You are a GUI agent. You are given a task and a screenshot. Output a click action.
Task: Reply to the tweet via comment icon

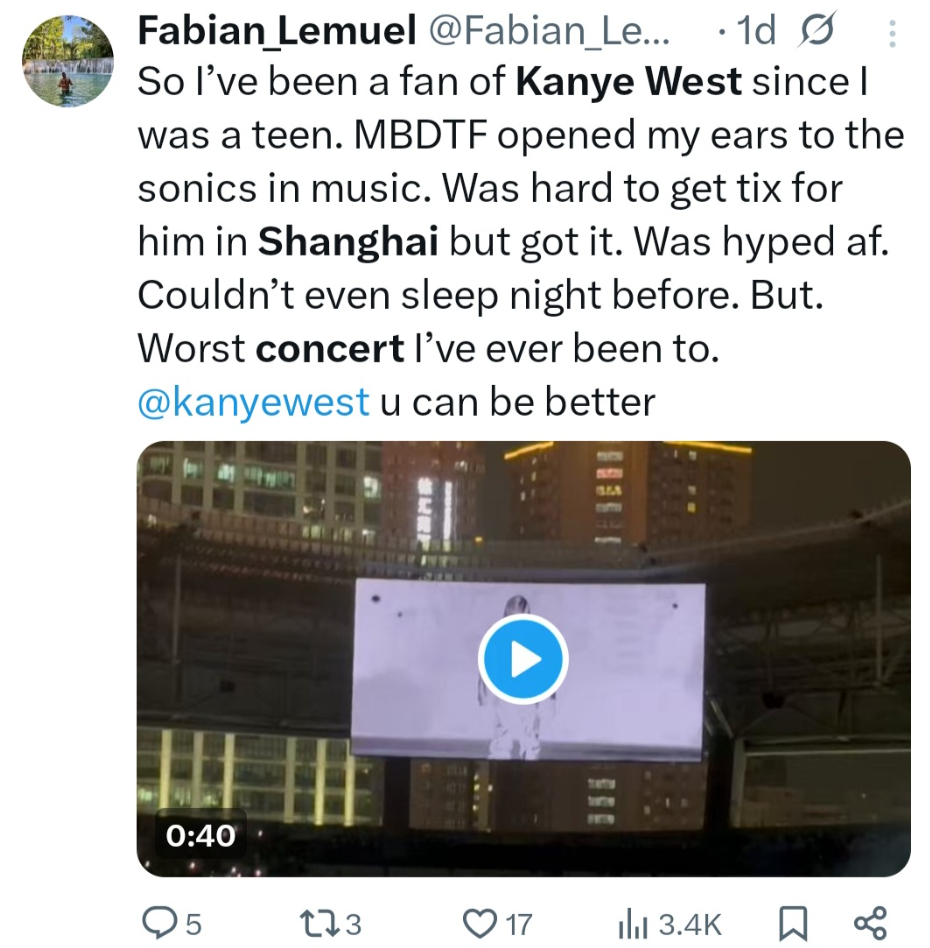coord(159,922)
